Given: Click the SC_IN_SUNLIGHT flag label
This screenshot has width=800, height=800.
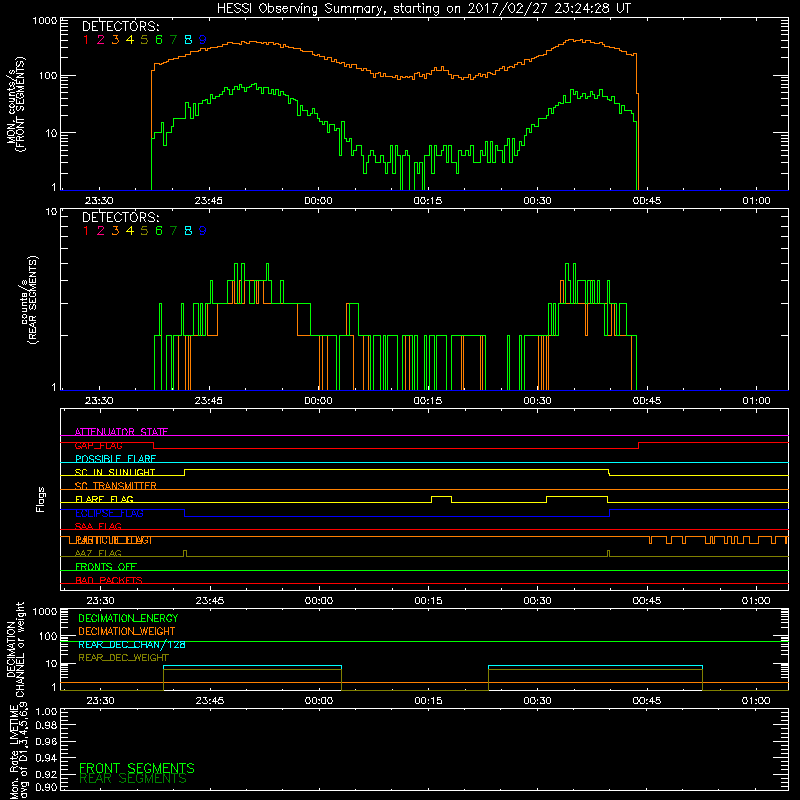Looking at the screenshot, I should click(115, 472).
